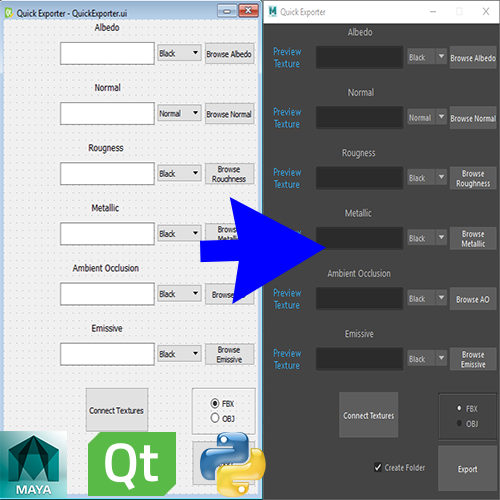The width and height of the screenshot is (500, 500).
Task: Click Browse Albedo in Maya Quick Exporter
Action: tap(473, 58)
